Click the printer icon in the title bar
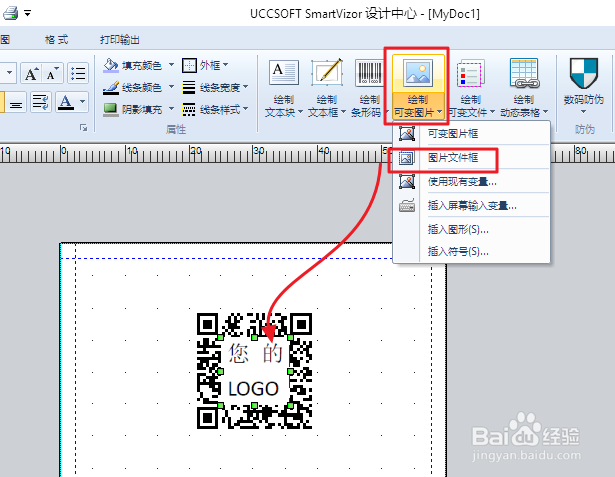615x477 pixels. coord(10,13)
